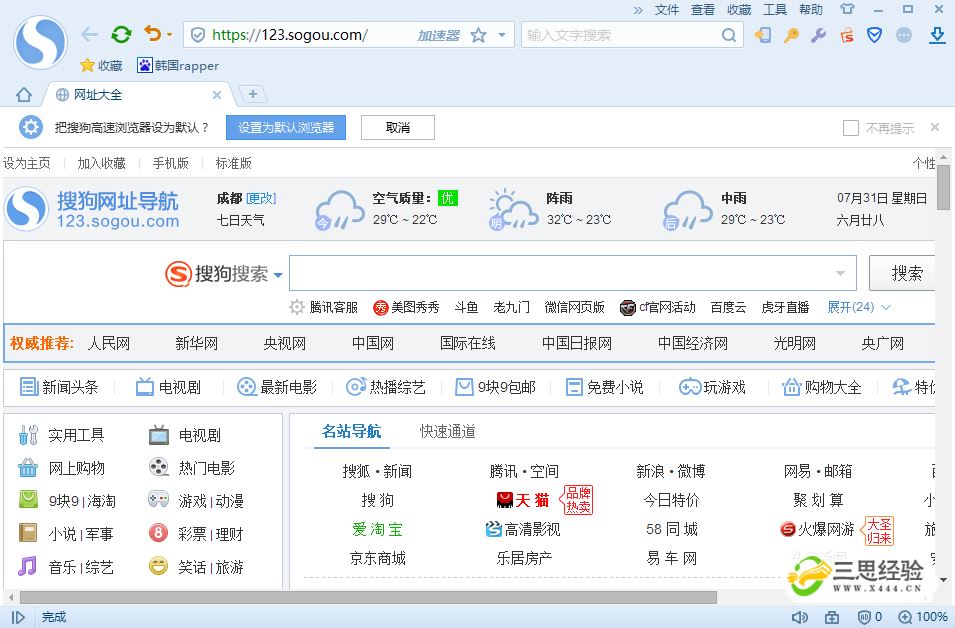Click the download arrow icon in toolbar
This screenshot has width=955, height=628.
937,35
